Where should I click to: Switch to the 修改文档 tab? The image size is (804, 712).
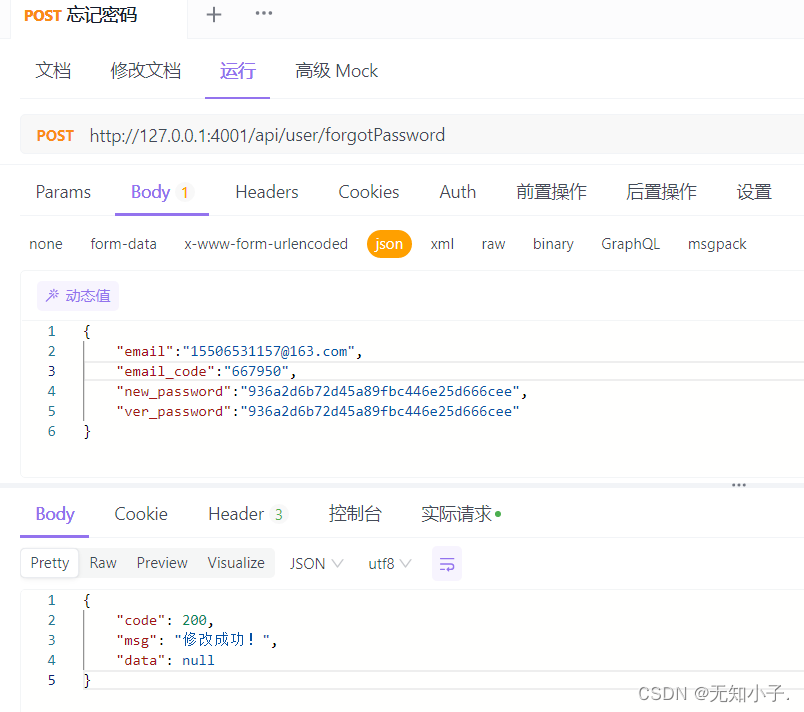[146, 71]
